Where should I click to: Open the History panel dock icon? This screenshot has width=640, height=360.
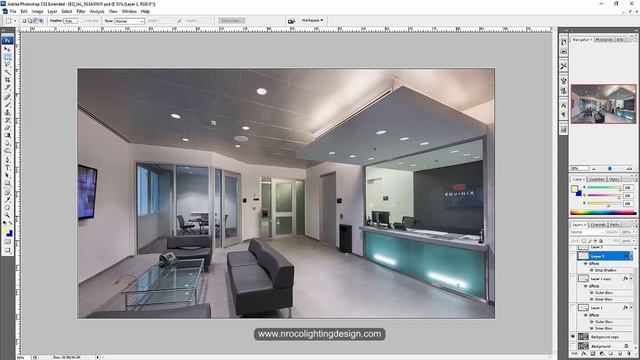point(564,42)
